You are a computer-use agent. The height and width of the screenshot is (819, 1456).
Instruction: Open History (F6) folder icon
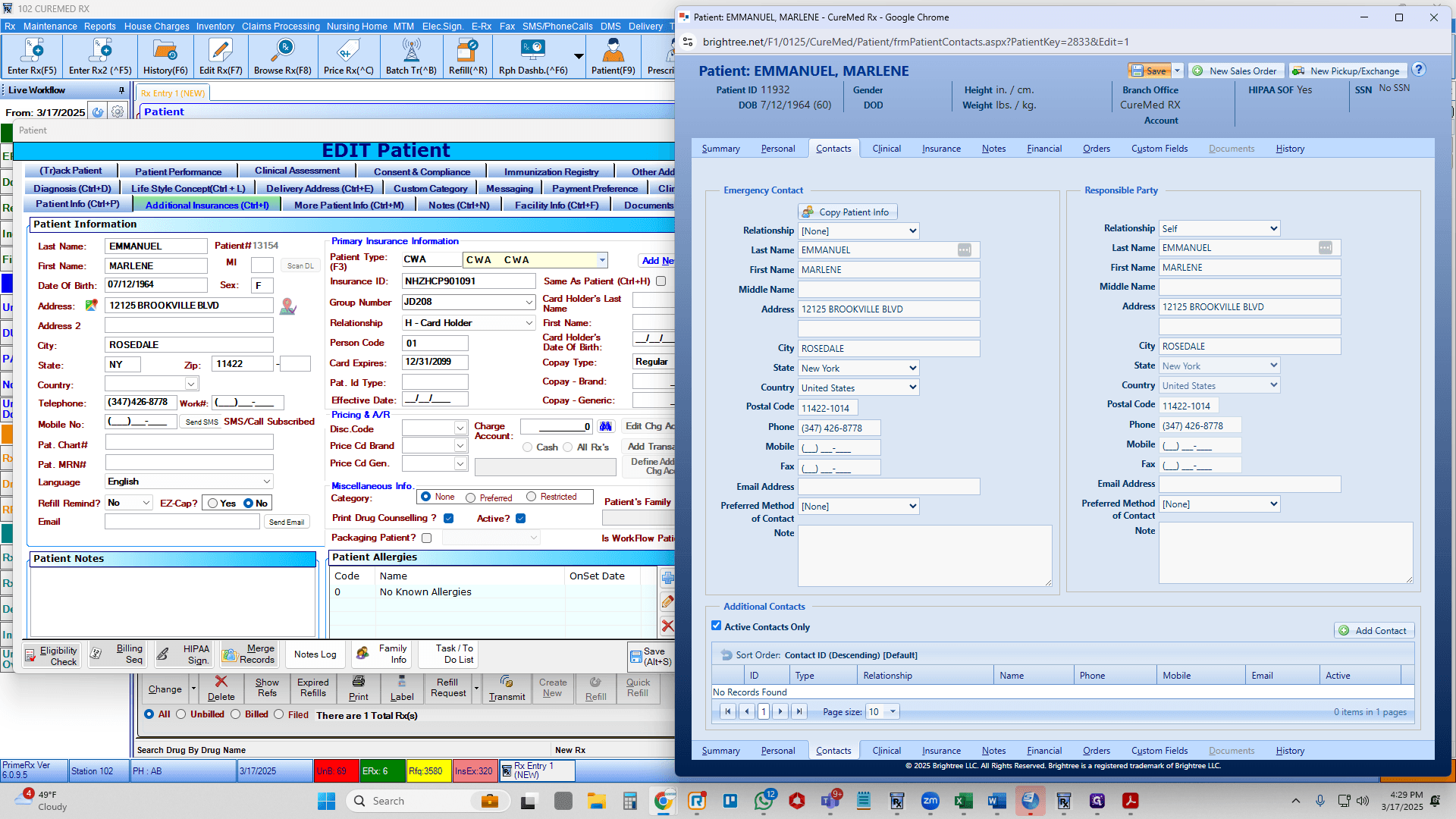(x=165, y=57)
